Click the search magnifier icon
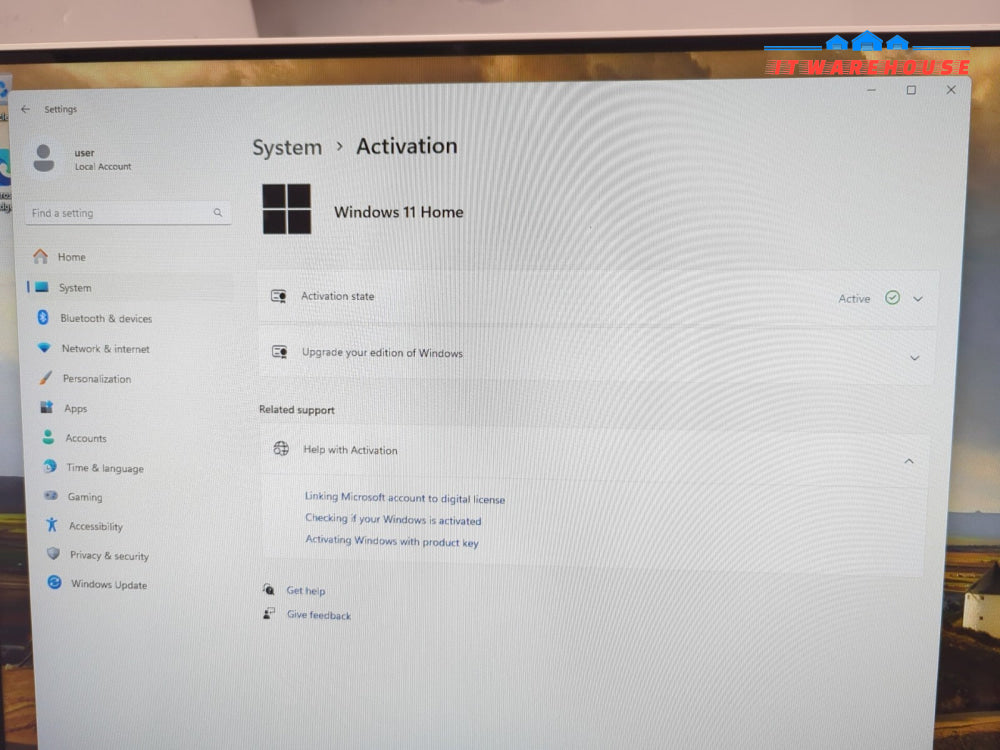1000x750 pixels. pos(218,212)
